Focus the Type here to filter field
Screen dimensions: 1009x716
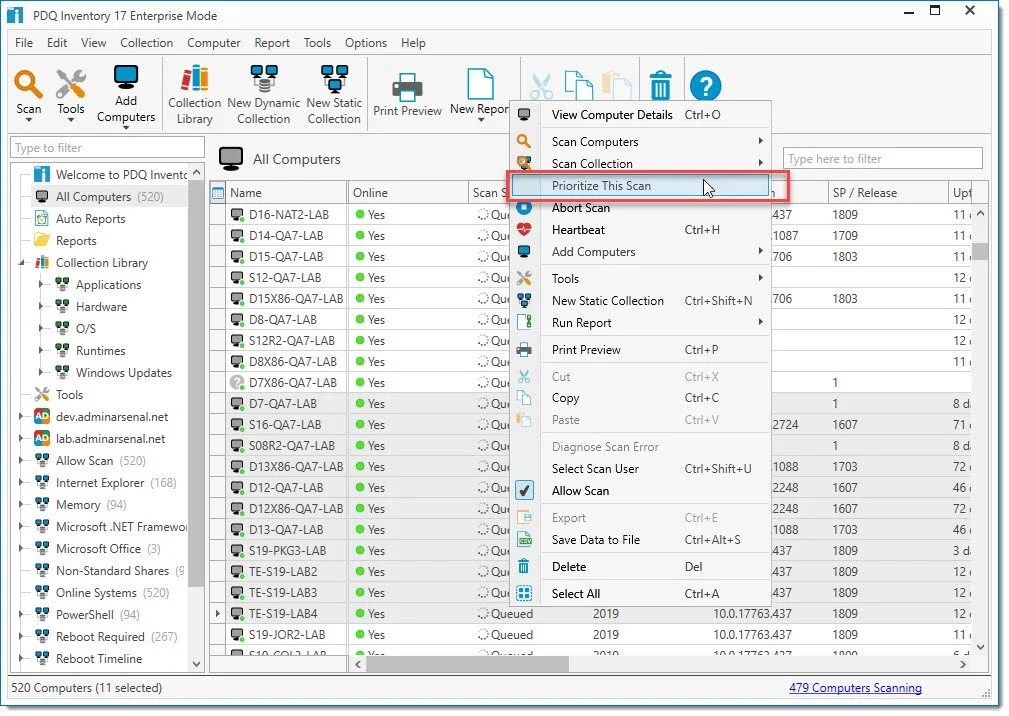(882, 158)
